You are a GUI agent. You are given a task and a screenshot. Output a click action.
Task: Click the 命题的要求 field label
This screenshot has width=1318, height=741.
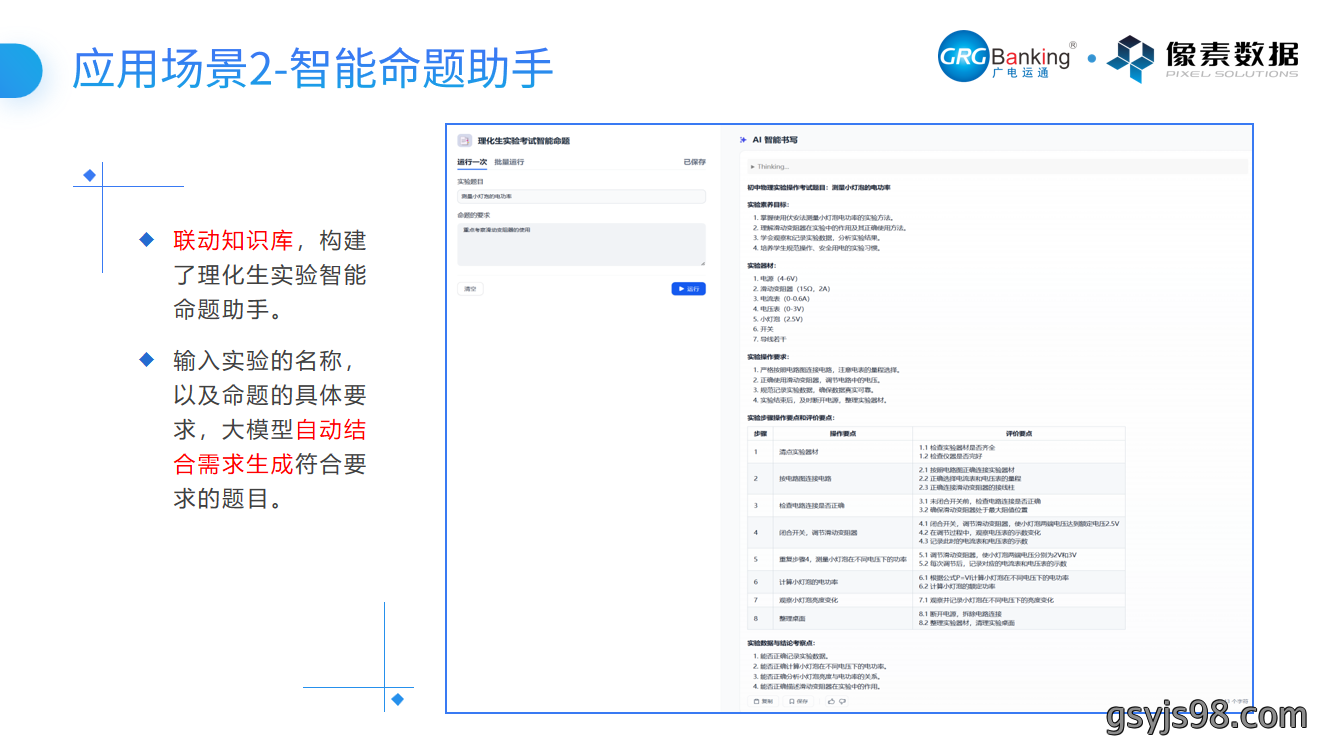tap(473, 215)
